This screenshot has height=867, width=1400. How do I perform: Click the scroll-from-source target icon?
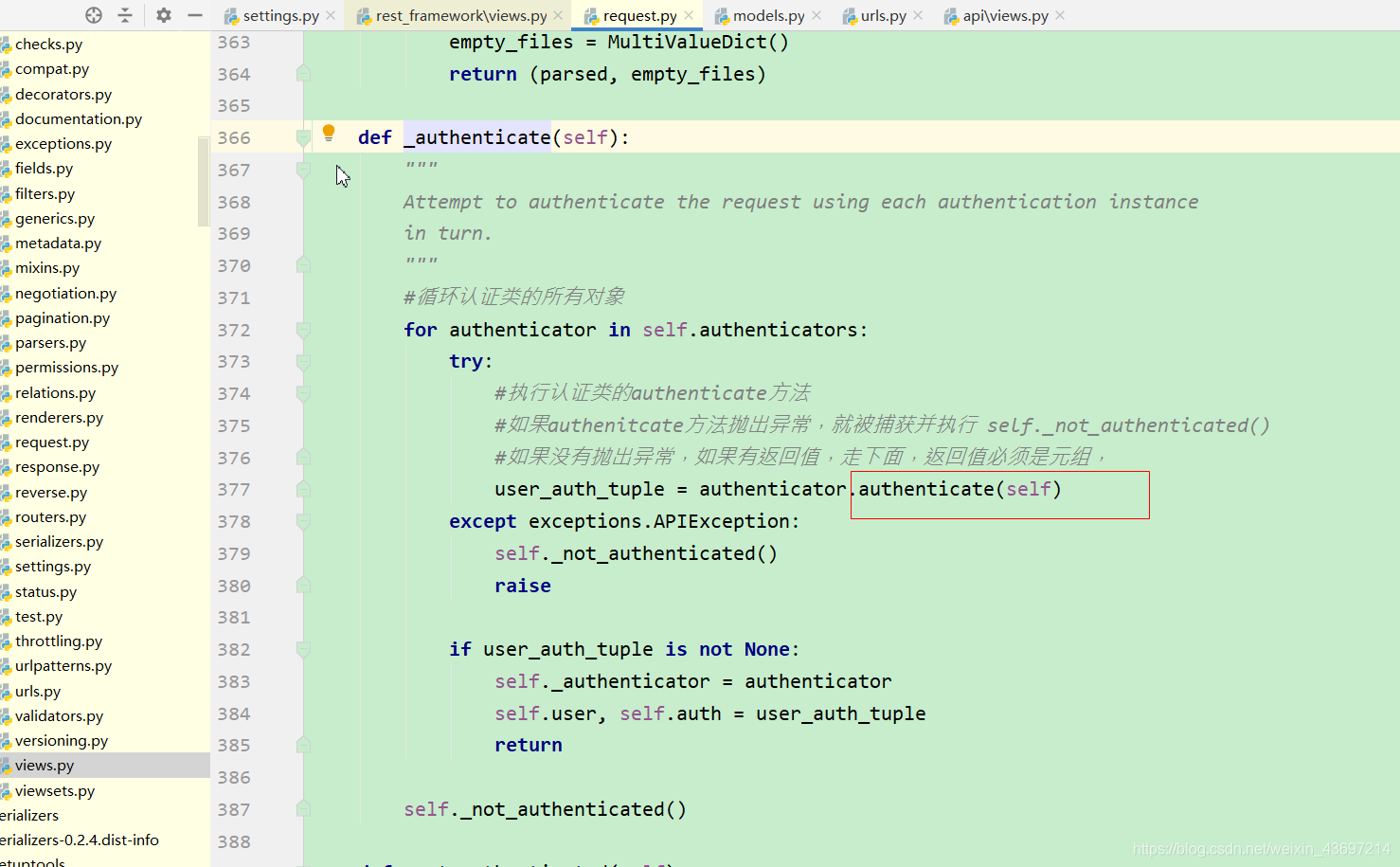click(x=94, y=15)
